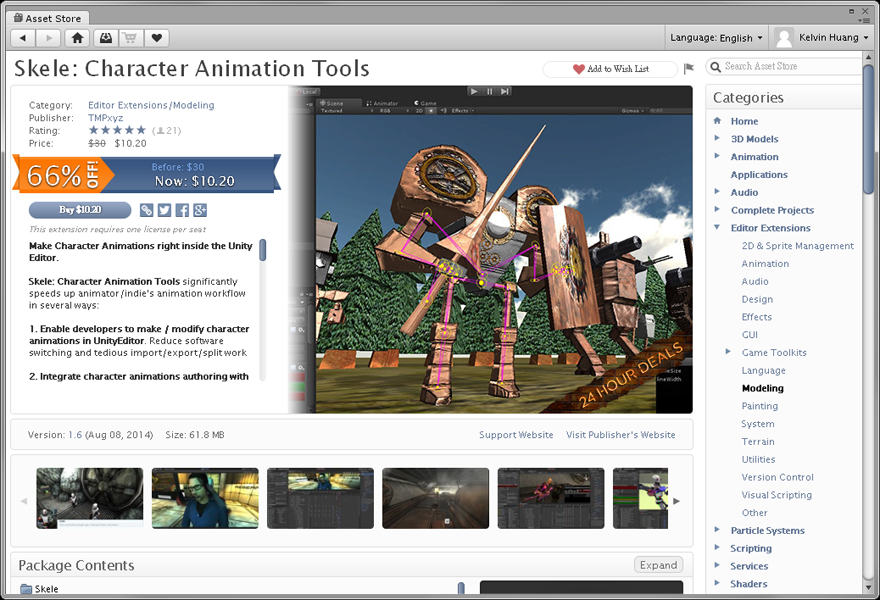Open the Visit Publisher's Website link
Viewport: 880px width, 600px height.
[x=620, y=435]
